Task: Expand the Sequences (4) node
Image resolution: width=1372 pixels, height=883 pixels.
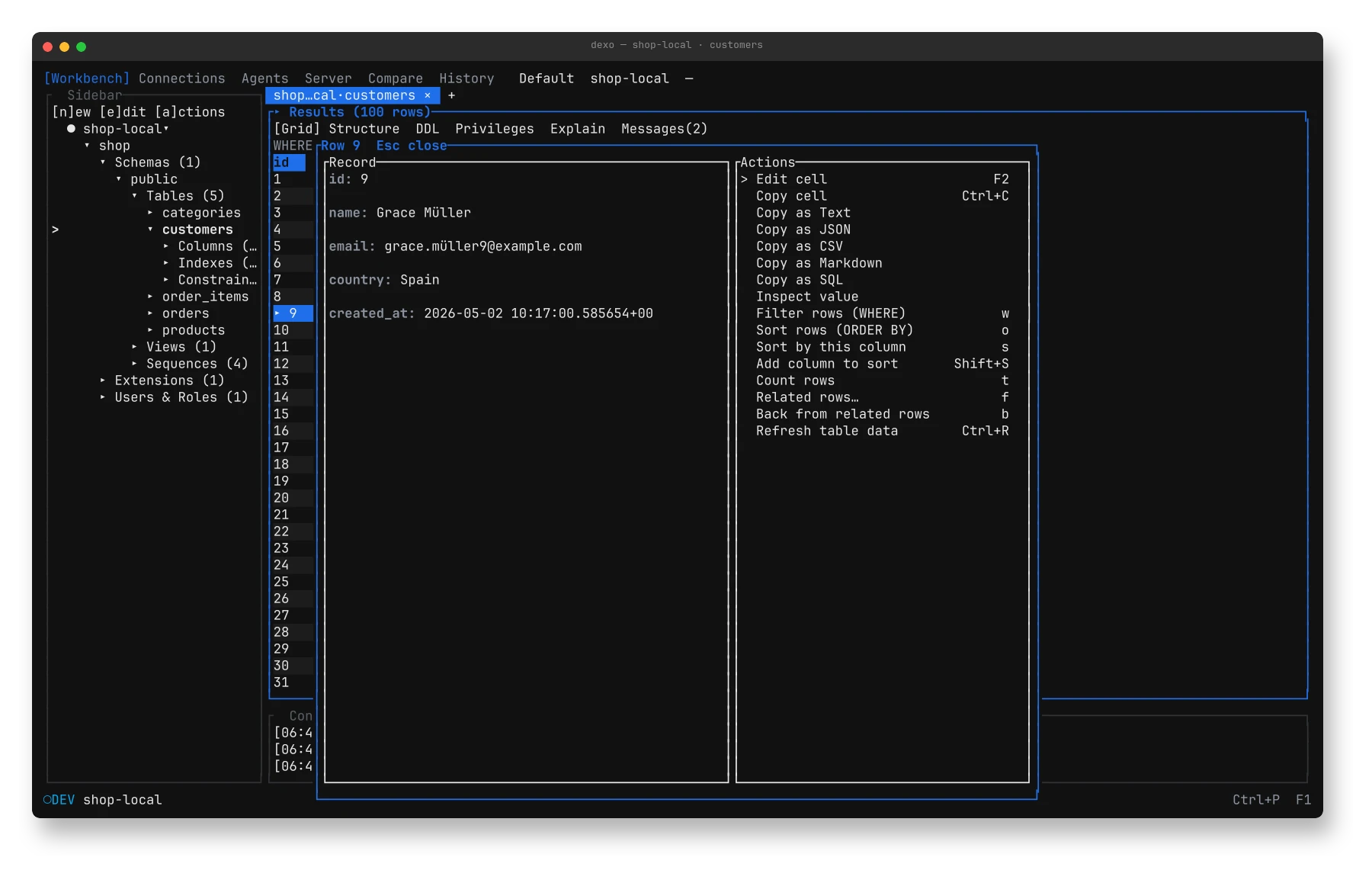Action: pos(134,364)
